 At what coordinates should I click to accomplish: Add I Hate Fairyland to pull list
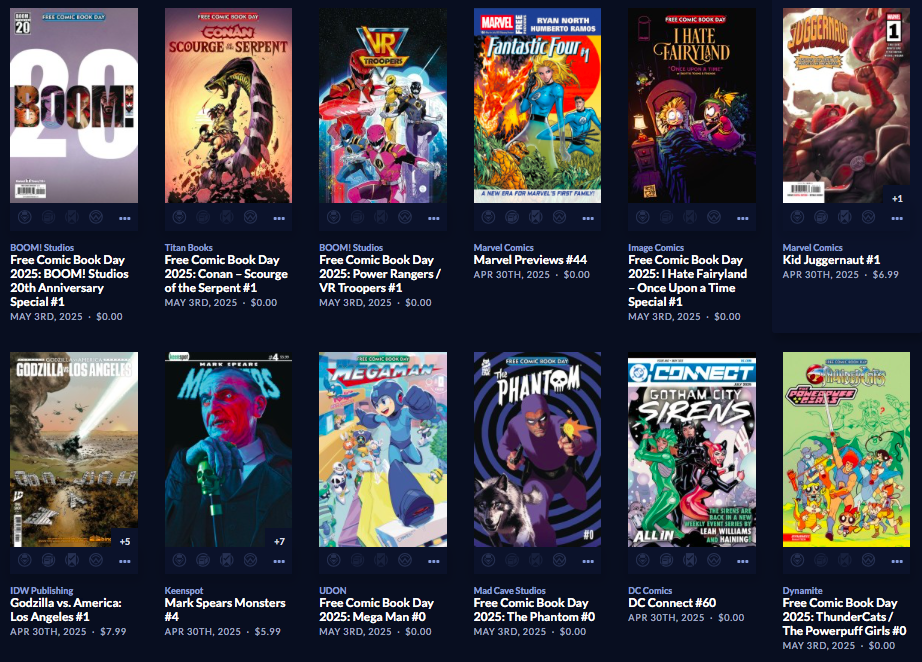643,218
